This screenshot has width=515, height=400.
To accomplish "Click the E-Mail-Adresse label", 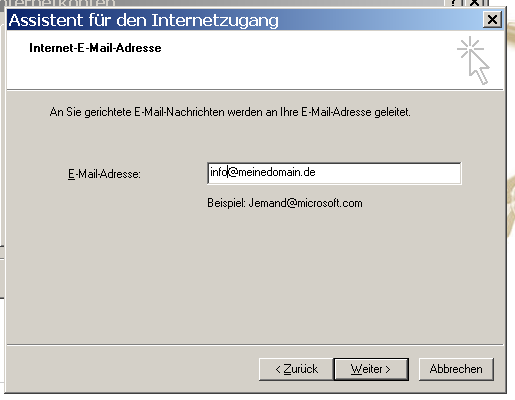I will click(x=104, y=174).
